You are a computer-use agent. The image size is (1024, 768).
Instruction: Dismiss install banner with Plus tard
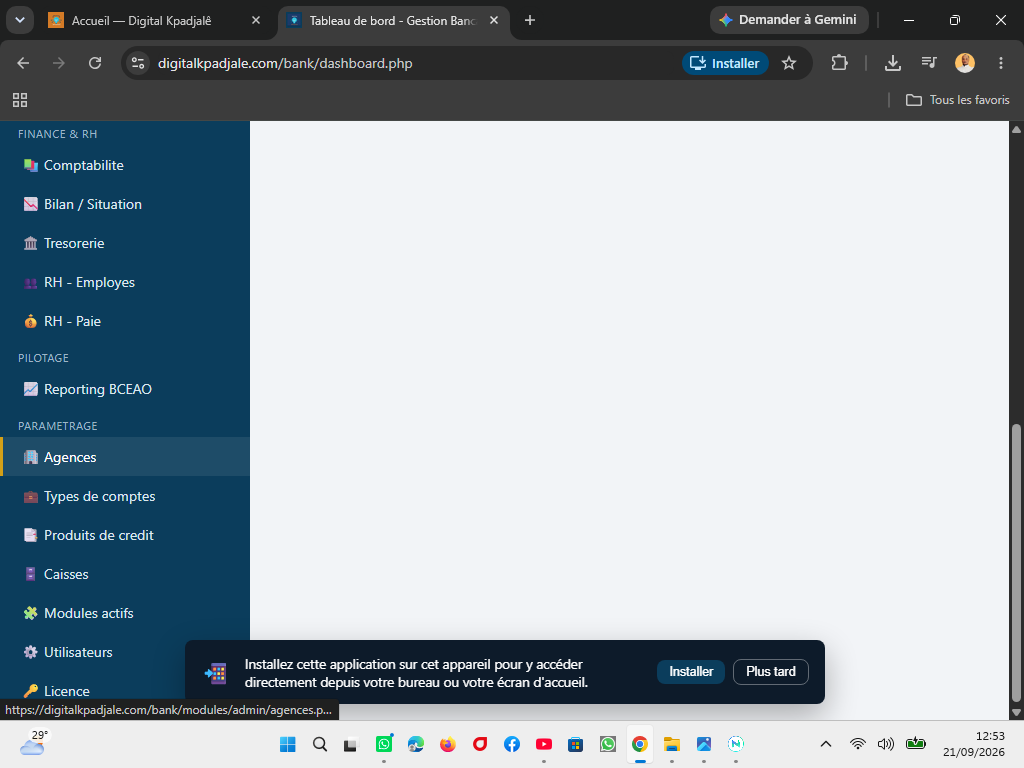(771, 671)
